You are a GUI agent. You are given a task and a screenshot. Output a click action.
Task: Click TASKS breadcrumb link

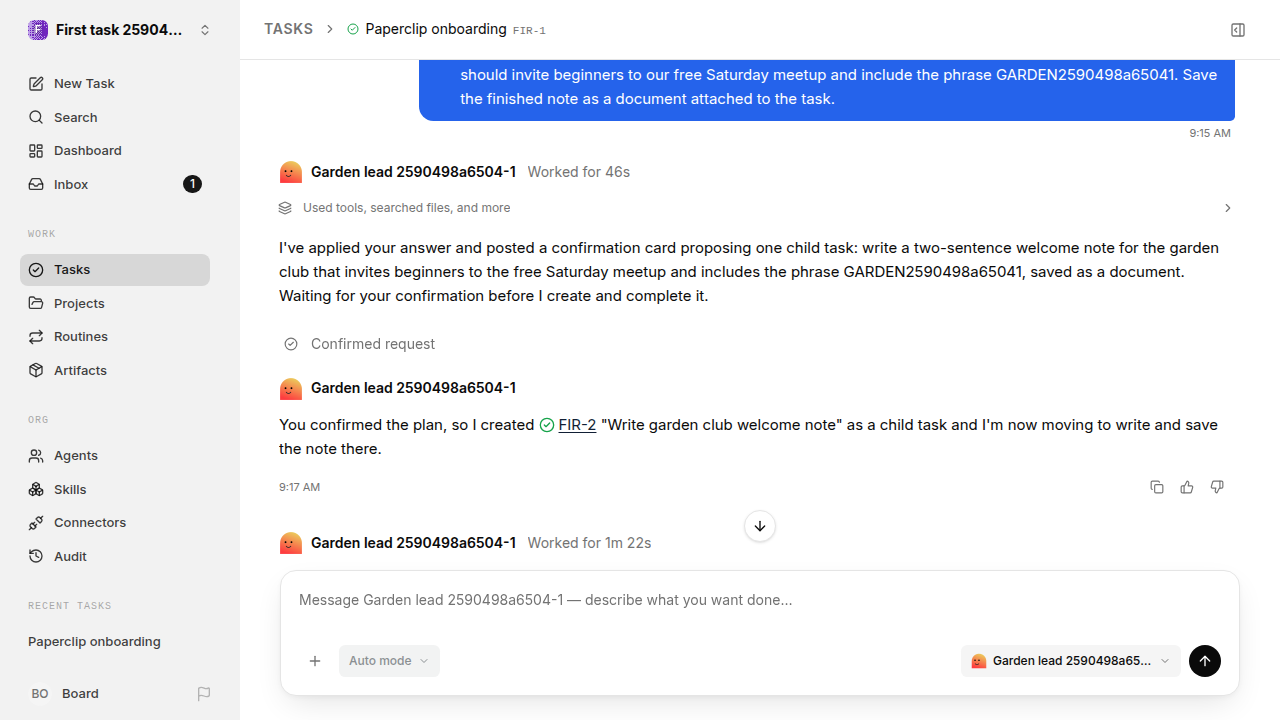[x=288, y=30]
